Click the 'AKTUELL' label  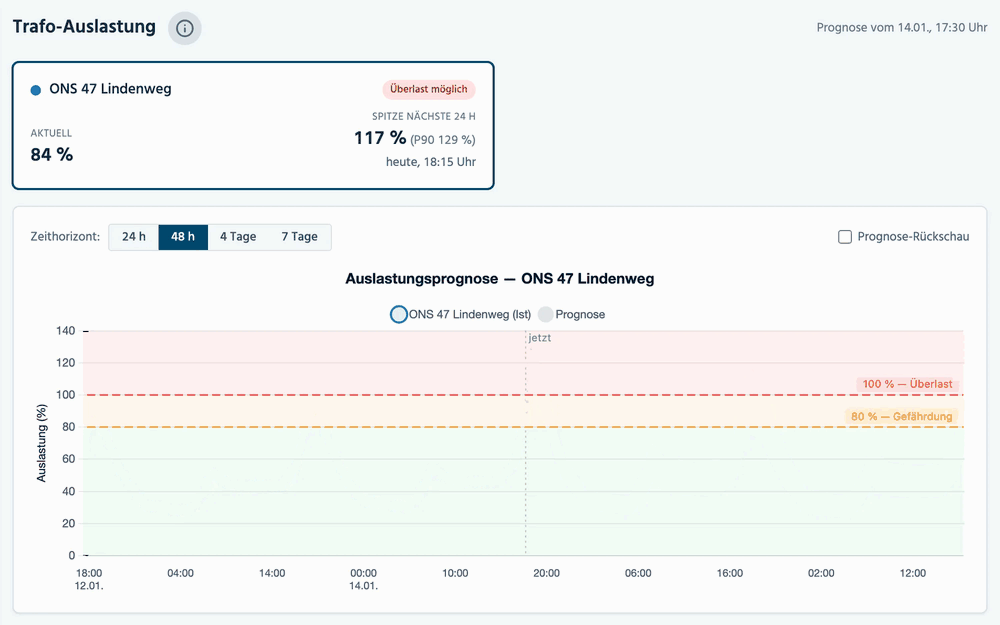51,133
